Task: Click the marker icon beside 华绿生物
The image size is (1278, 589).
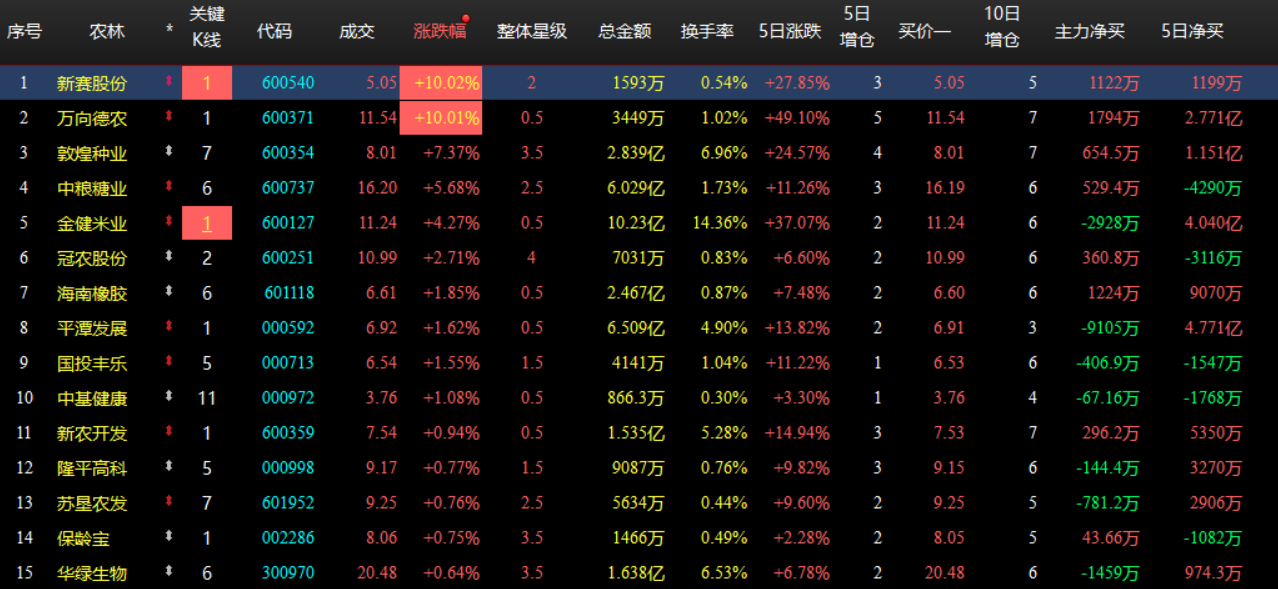Action: point(169,573)
